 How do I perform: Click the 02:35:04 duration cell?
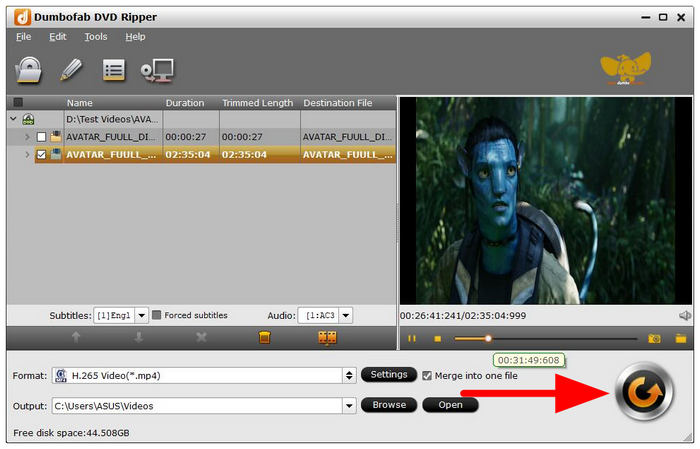191,154
